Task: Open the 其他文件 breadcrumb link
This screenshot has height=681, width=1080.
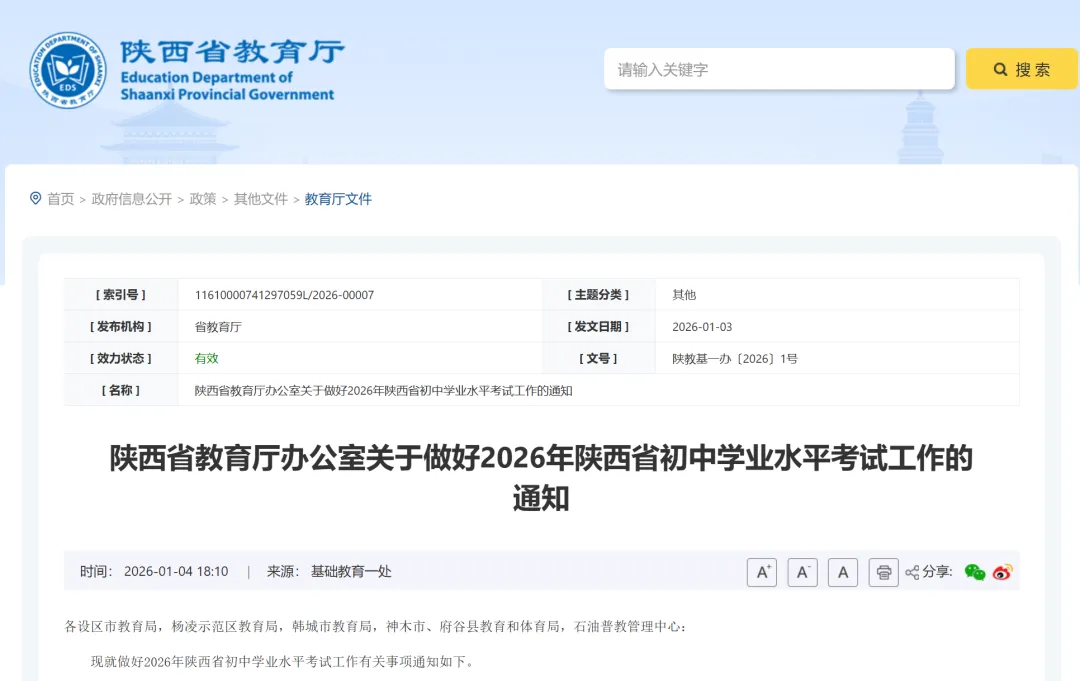Action: point(260,198)
